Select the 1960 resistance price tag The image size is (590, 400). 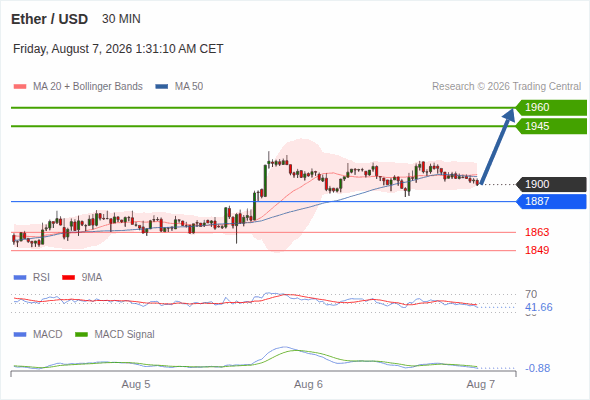coord(551,108)
